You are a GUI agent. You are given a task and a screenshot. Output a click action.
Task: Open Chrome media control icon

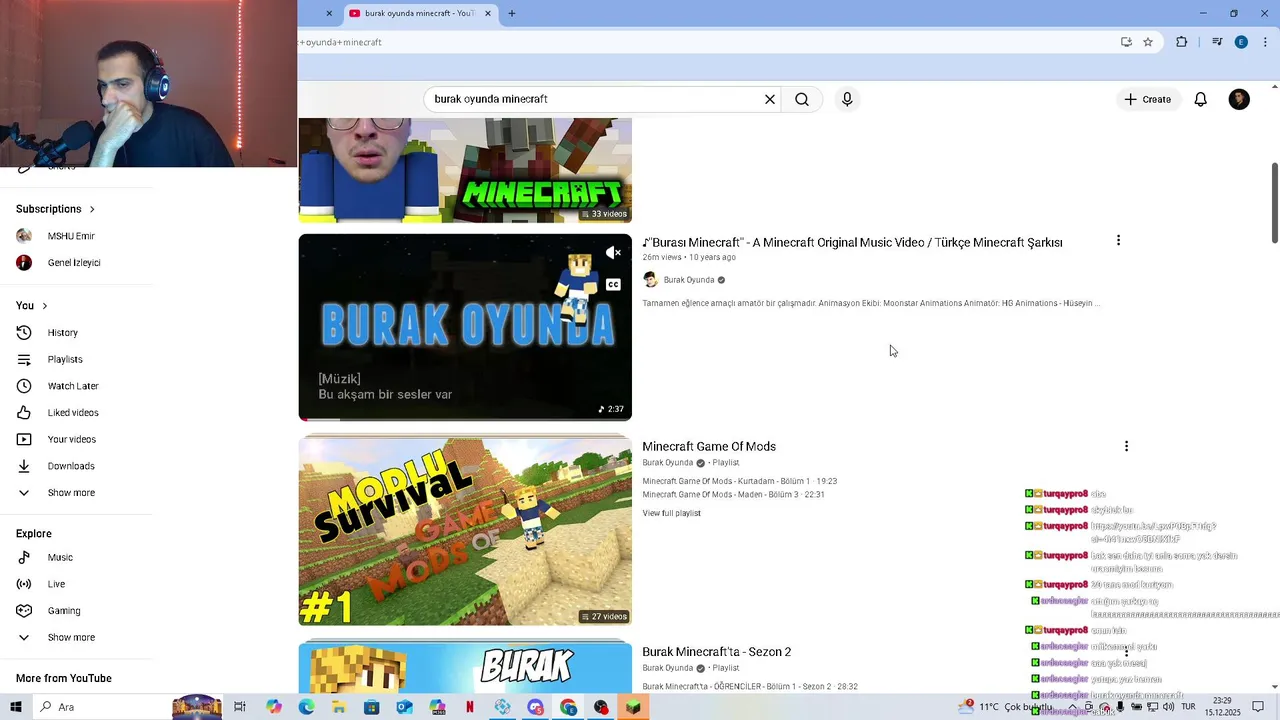coord(1217,42)
